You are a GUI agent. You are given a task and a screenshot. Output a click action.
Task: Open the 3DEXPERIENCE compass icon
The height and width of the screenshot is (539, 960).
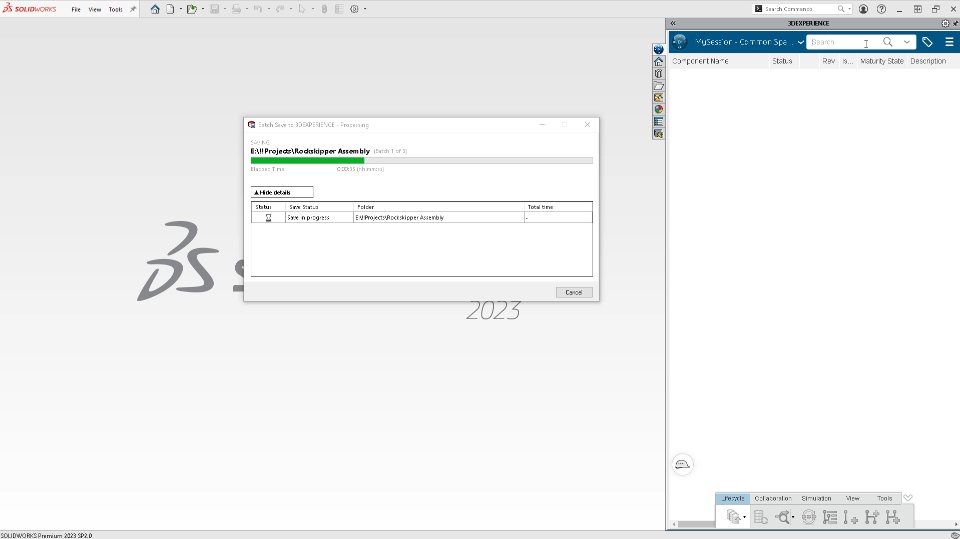[680, 42]
